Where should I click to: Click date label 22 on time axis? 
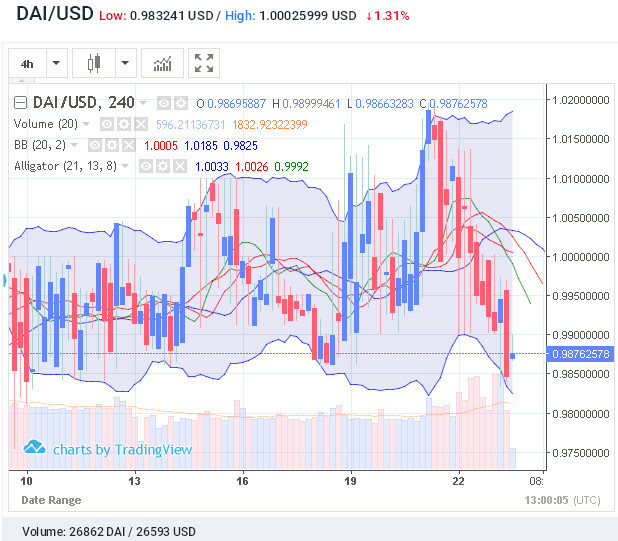[x=458, y=481]
